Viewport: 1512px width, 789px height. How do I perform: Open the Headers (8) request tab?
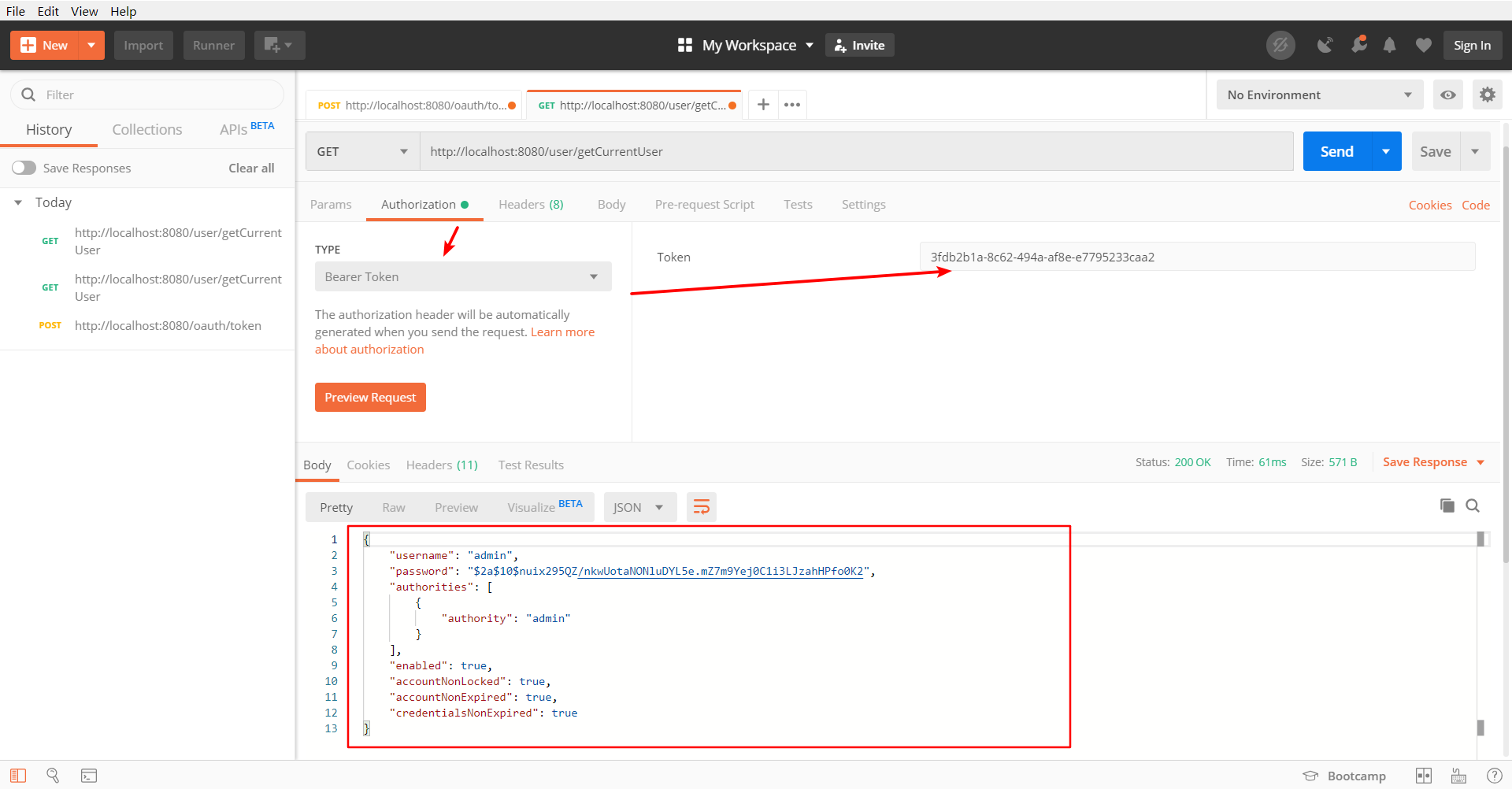[531, 205]
